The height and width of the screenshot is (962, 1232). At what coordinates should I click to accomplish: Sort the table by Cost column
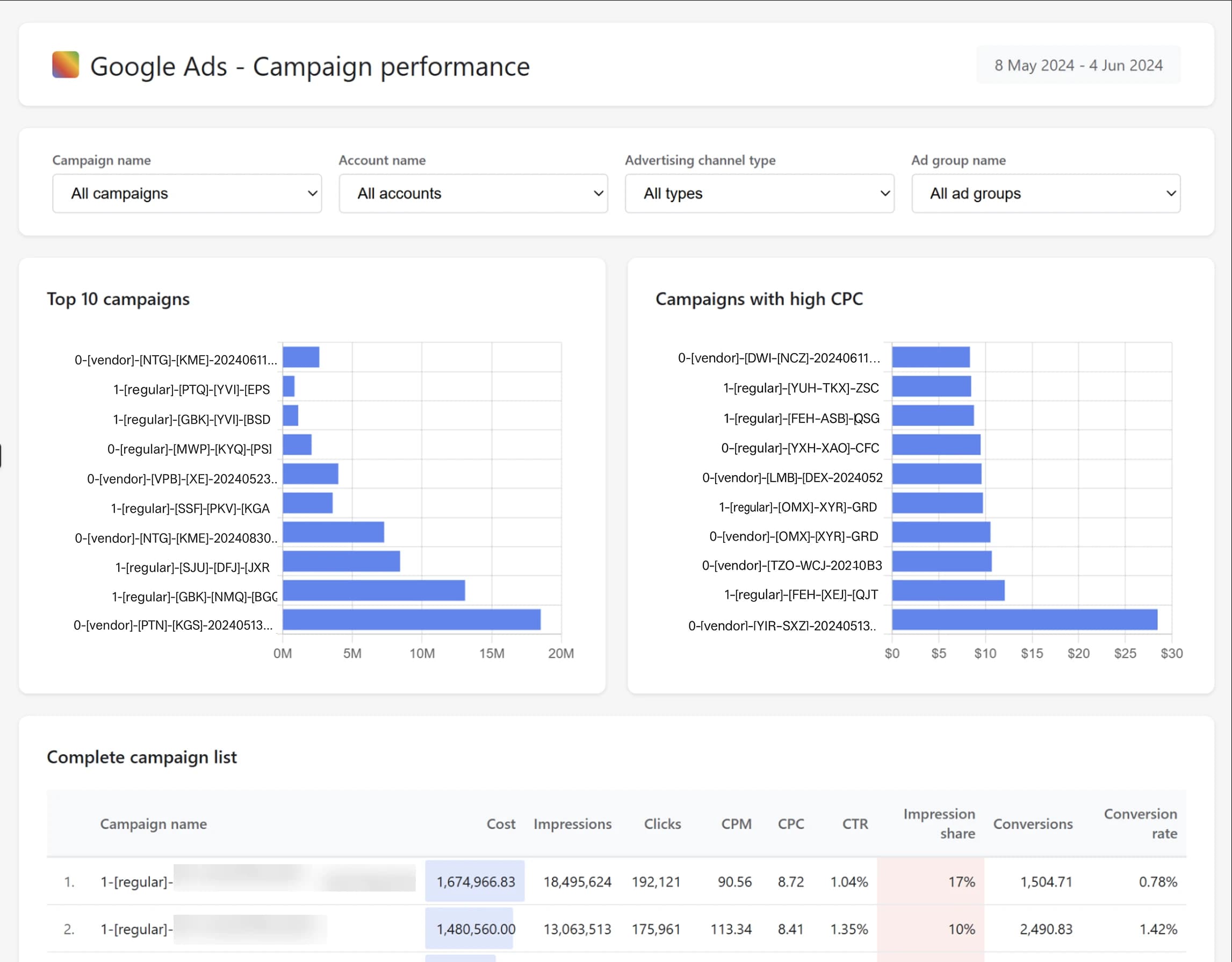500,824
